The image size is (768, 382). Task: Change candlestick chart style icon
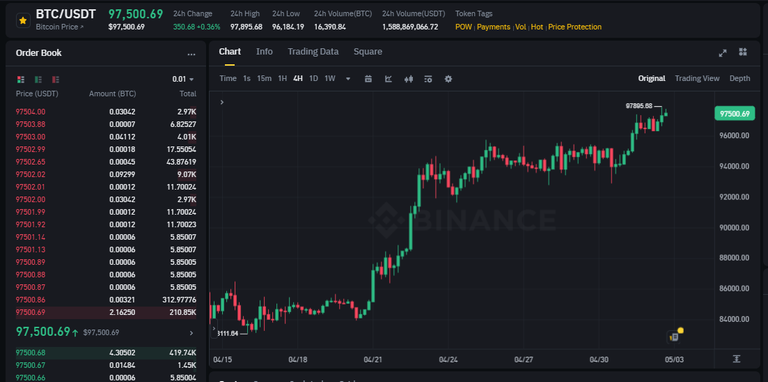click(408, 79)
